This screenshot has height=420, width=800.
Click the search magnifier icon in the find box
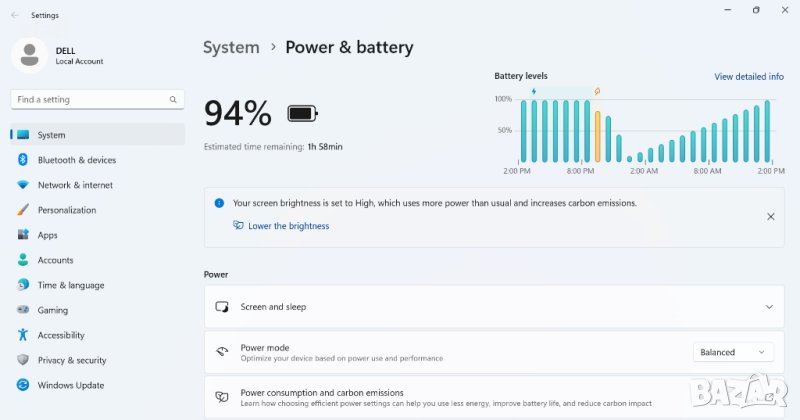point(173,100)
